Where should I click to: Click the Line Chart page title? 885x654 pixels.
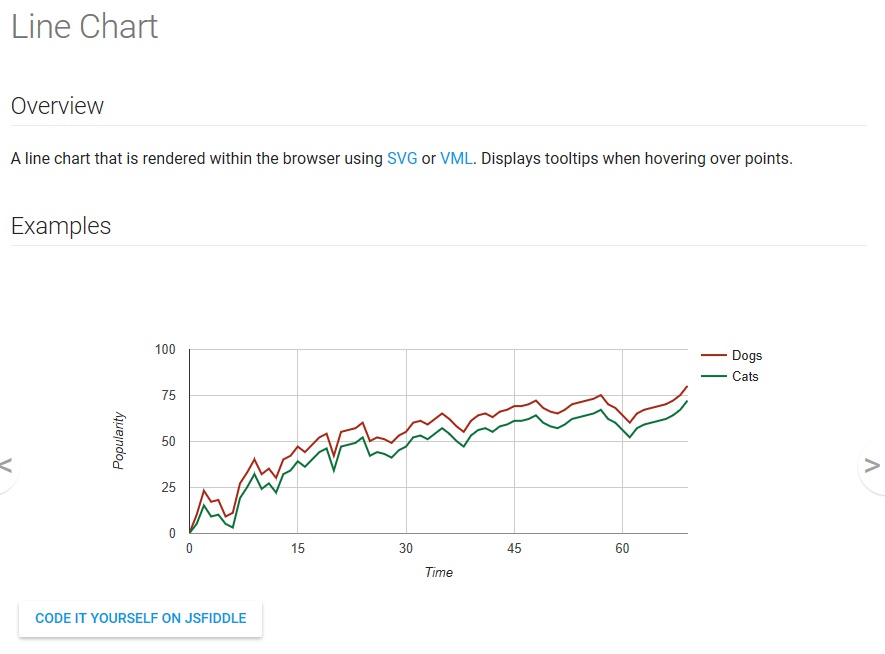[x=85, y=27]
